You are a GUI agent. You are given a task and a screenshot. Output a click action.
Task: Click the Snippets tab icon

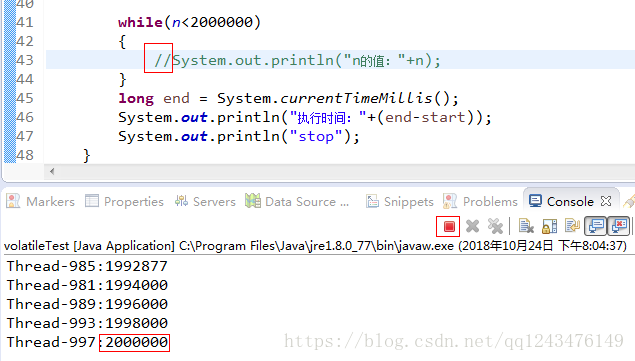click(x=372, y=201)
